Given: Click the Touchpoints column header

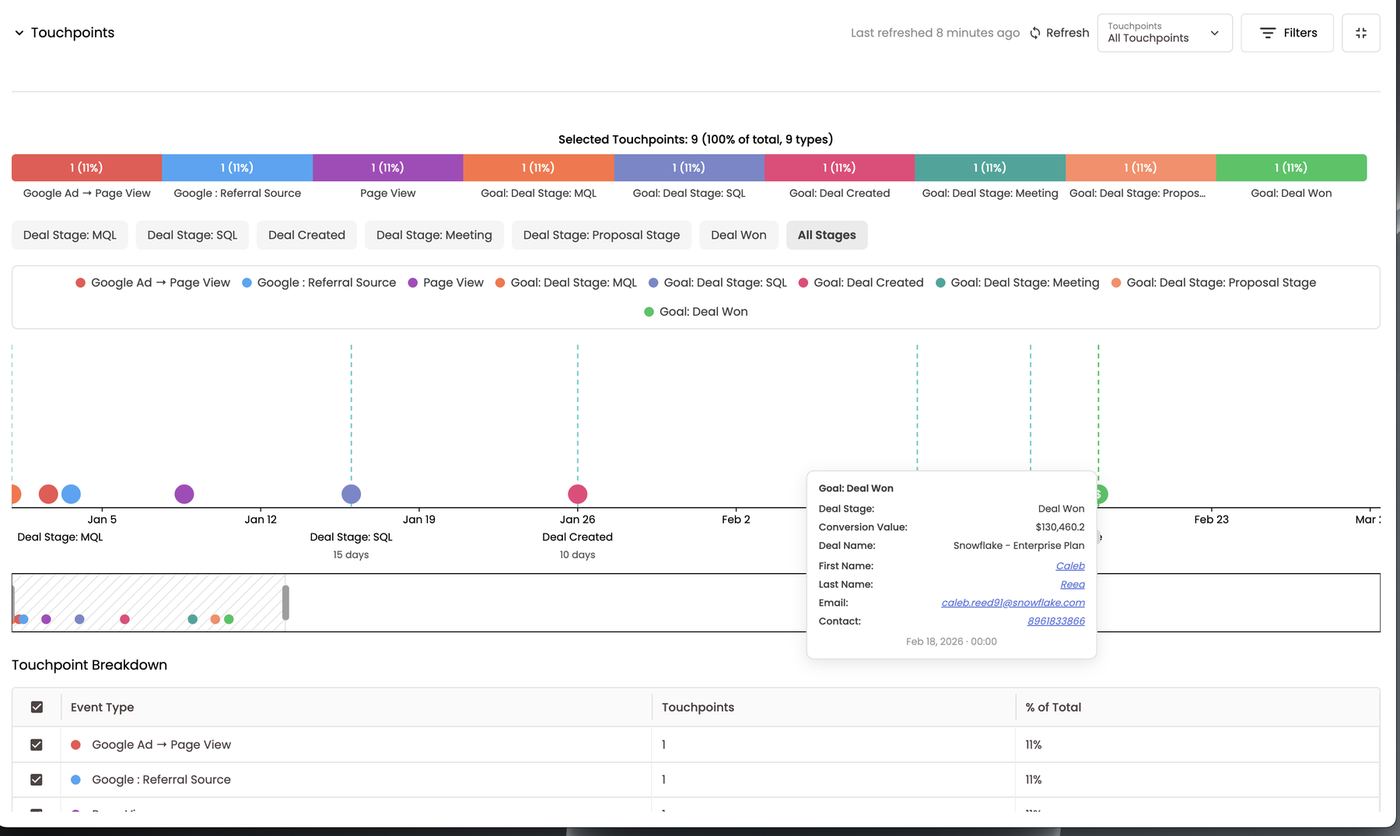Looking at the screenshot, I should (698, 707).
